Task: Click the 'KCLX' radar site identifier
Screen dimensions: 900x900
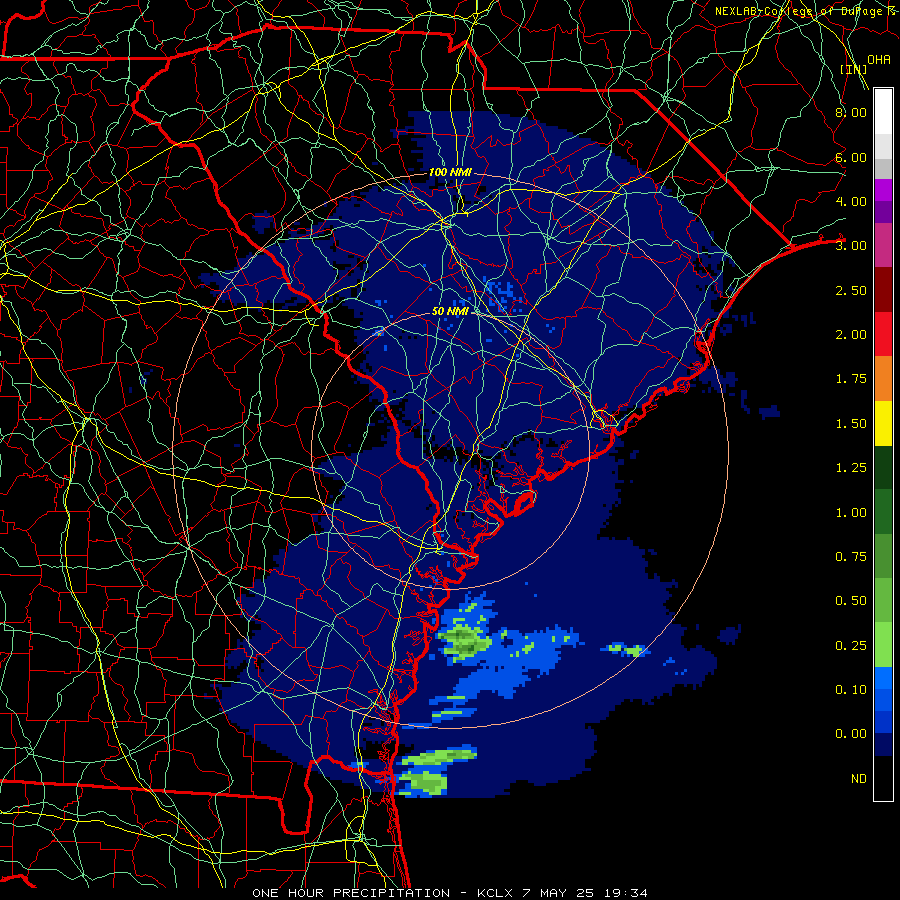Action: tap(495, 893)
